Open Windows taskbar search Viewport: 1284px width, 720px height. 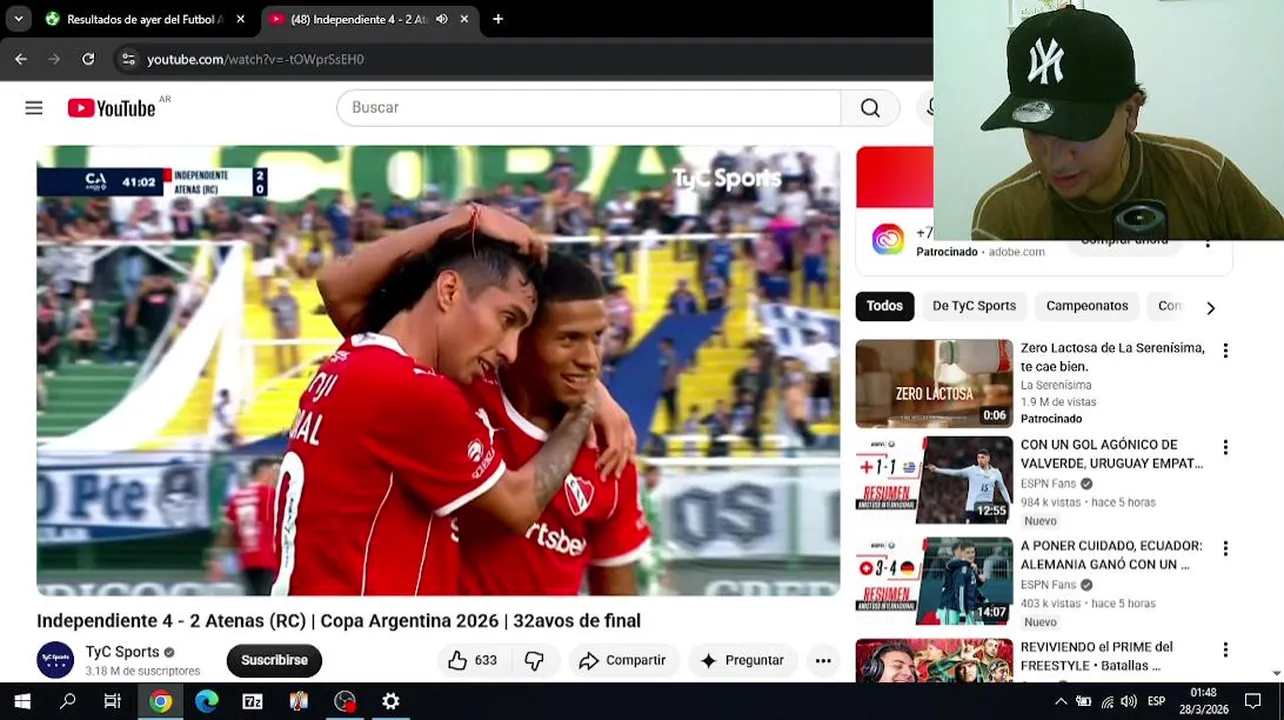pyautogui.click(x=68, y=701)
